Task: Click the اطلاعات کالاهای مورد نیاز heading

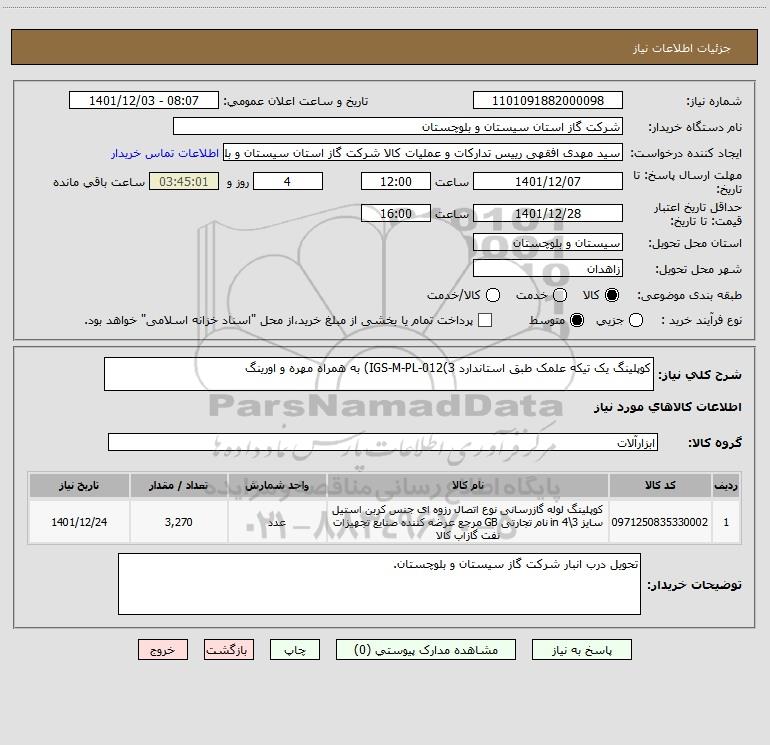Action: click(x=668, y=407)
